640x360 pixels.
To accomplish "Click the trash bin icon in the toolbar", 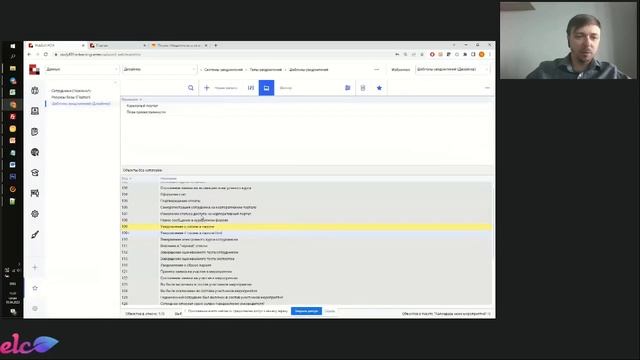I will pyautogui.click(x=363, y=88).
